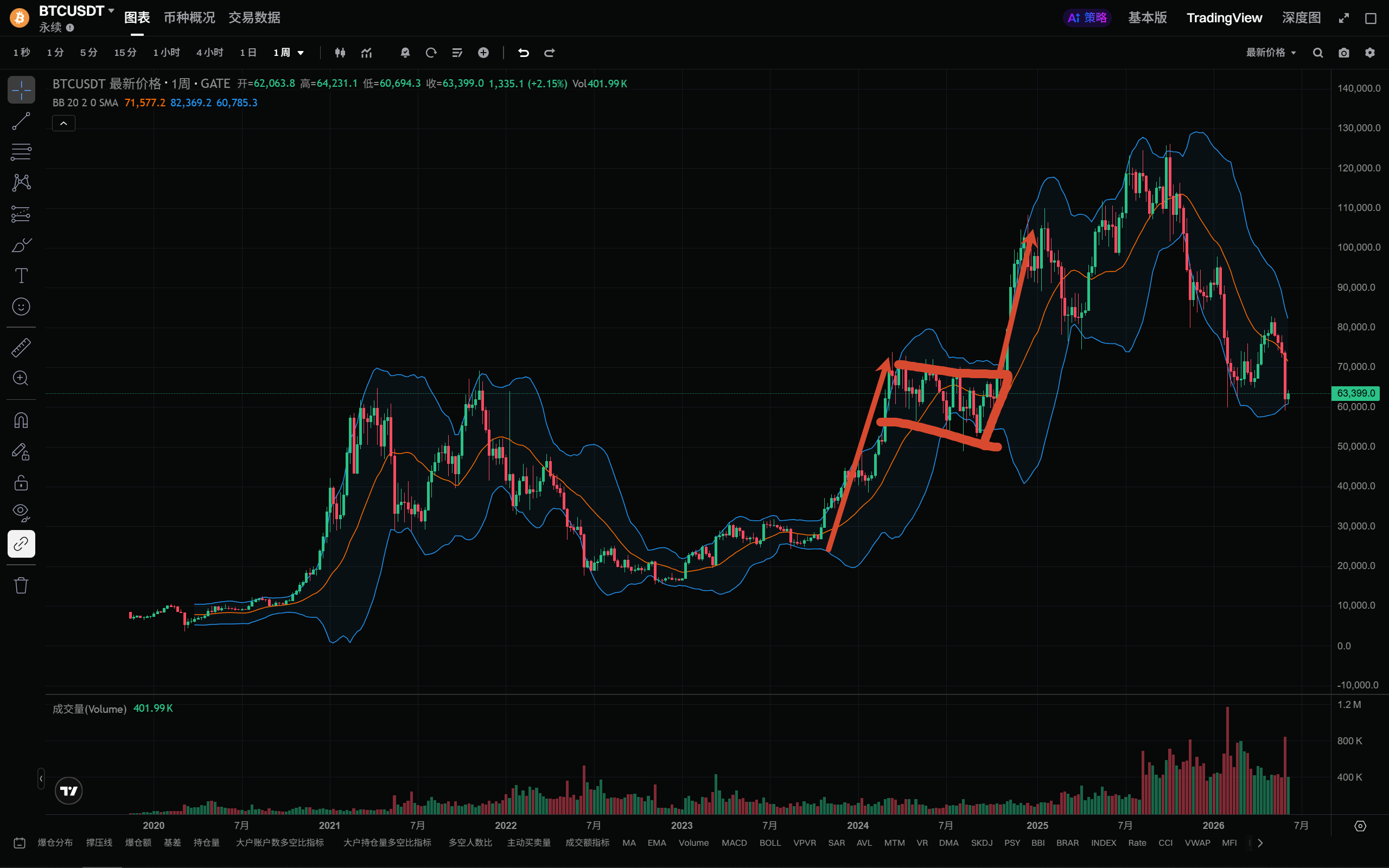Switch to the 深度图 view
The height and width of the screenshot is (868, 1389).
click(x=1301, y=18)
